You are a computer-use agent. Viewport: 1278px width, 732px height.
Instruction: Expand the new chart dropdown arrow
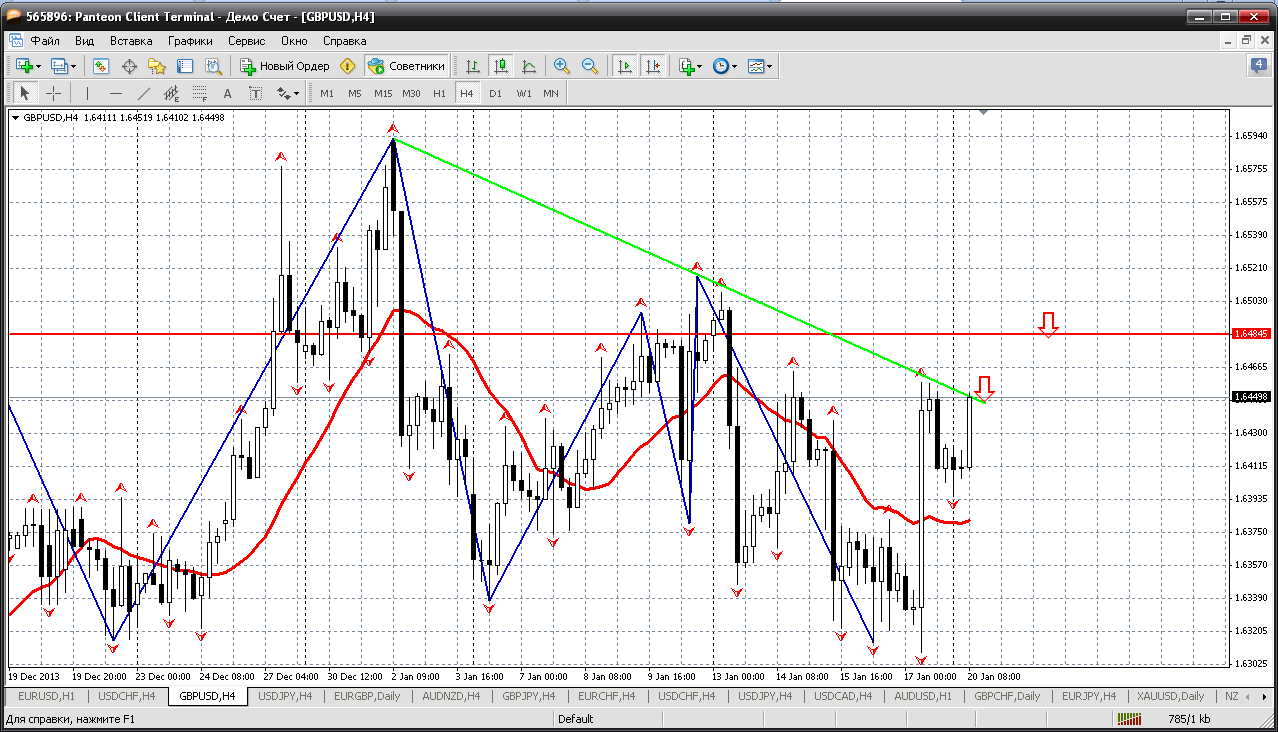coord(38,66)
